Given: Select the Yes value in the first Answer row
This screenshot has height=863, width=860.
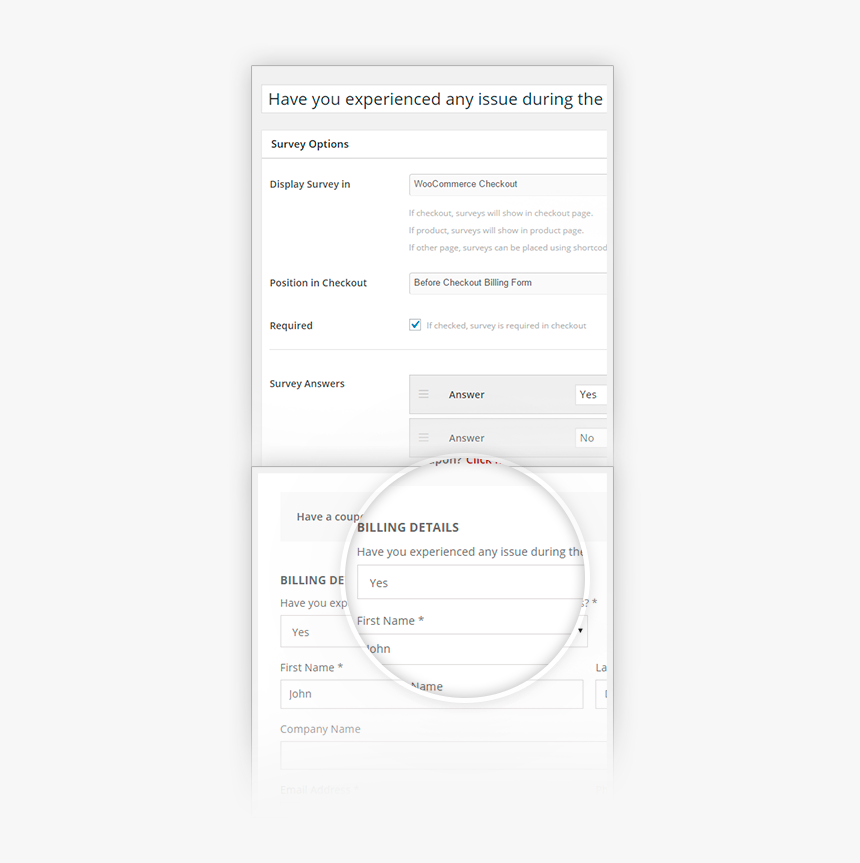Looking at the screenshot, I should (x=589, y=394).
